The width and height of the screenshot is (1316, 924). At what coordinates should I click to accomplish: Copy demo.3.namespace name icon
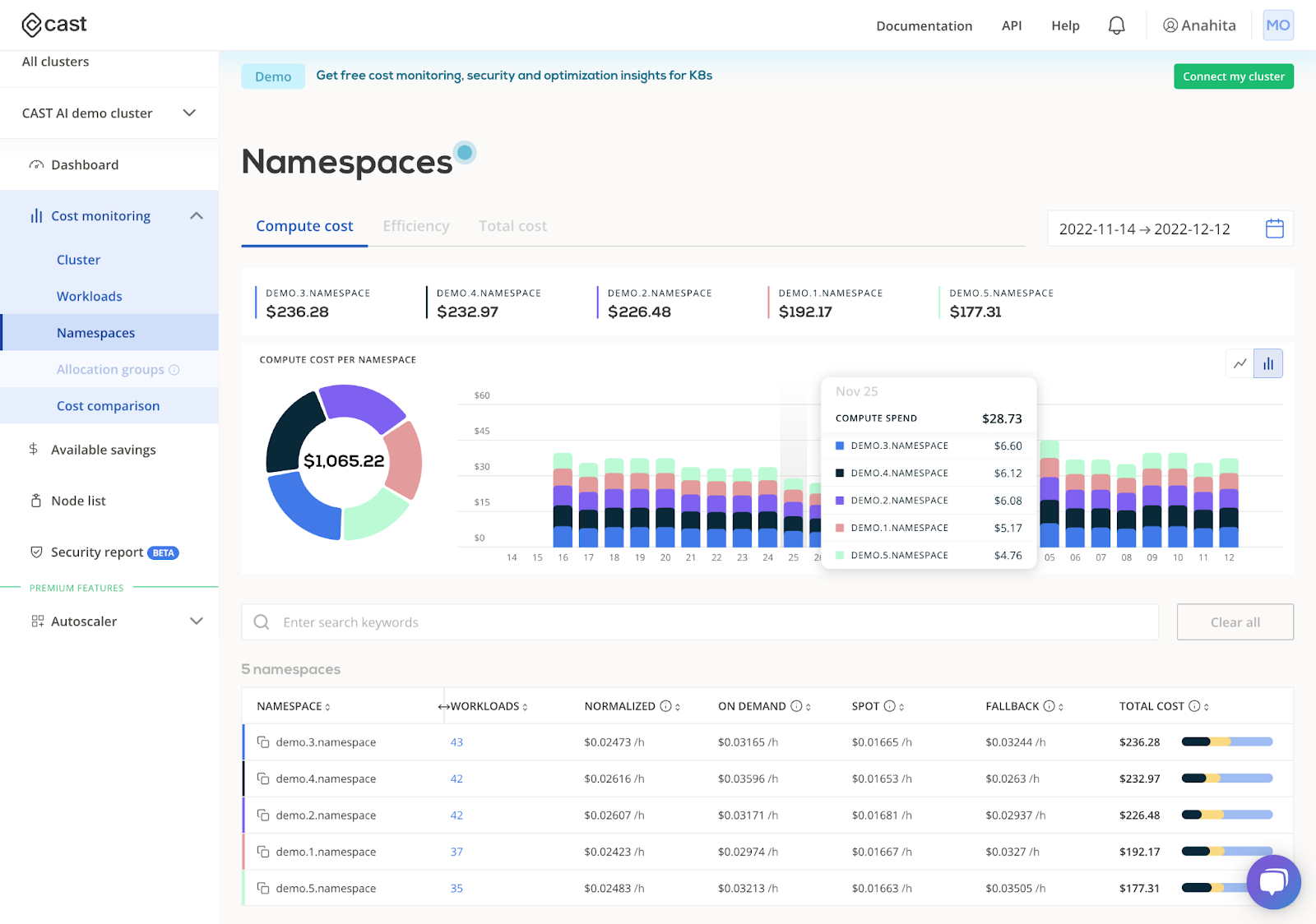click(x=263, y=742)
